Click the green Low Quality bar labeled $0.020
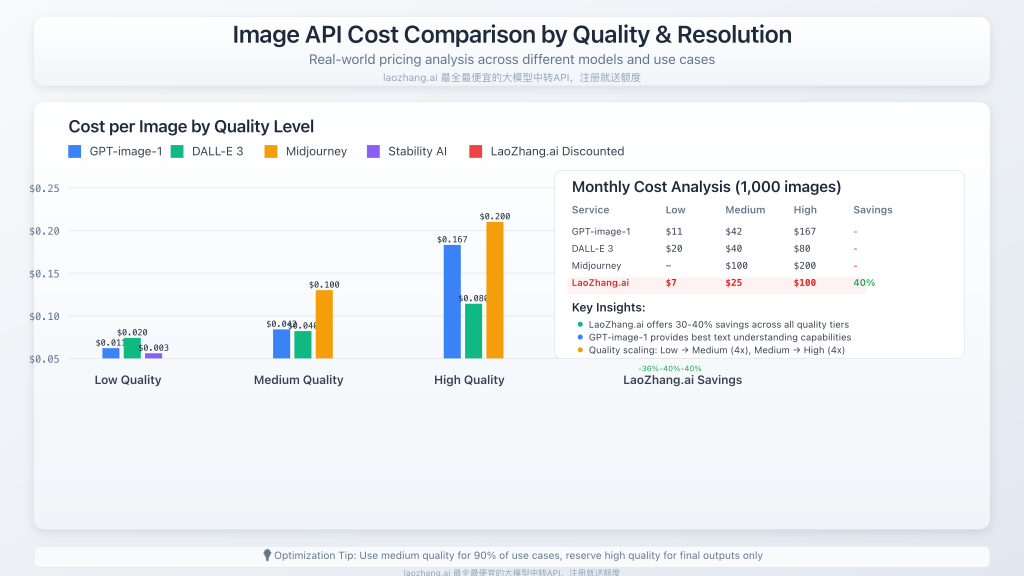Screen dimensions: 1024x576 pyautogui.click(x=132, y=348)
